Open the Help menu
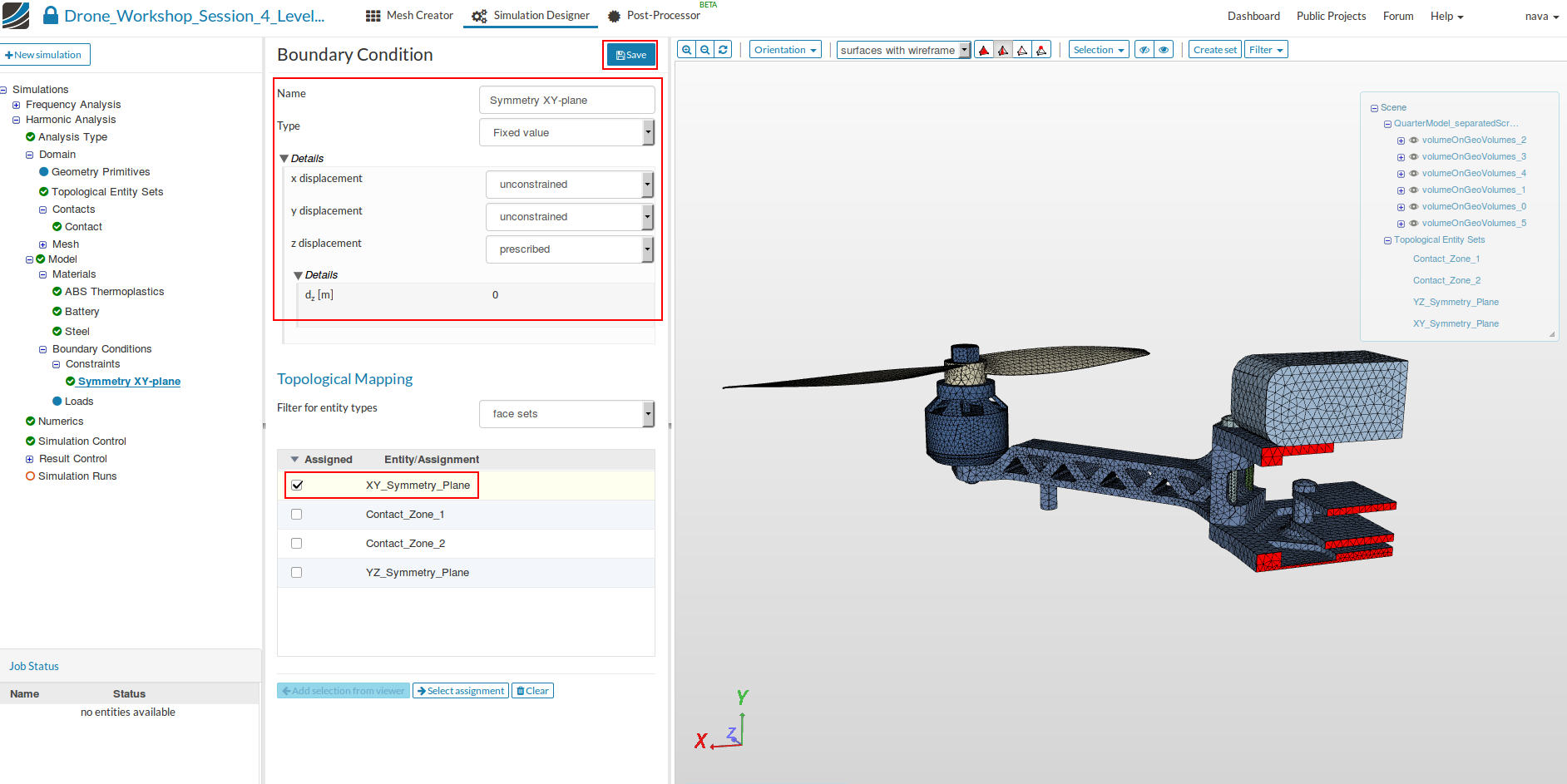The width and height of the screenshot is (1567, 784). pos(1446,17)
